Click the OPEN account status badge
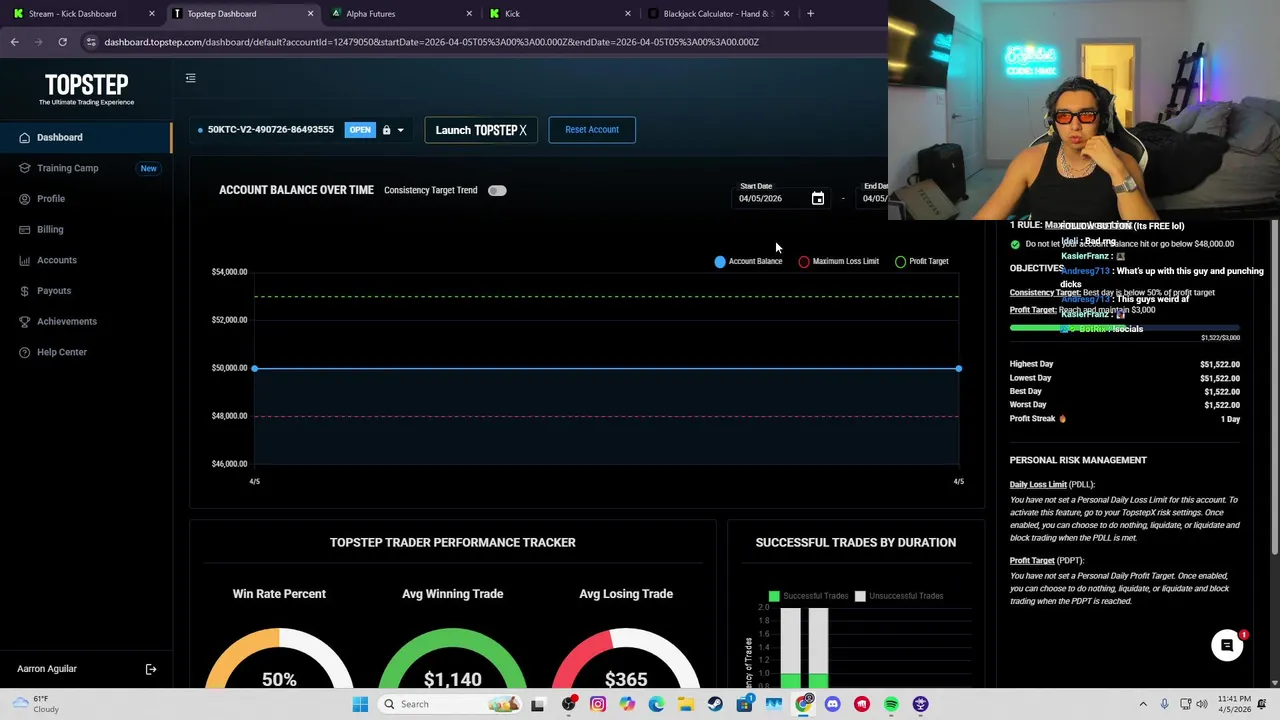This screenshot has height=720, width=1280. click(x=360, y=130)
